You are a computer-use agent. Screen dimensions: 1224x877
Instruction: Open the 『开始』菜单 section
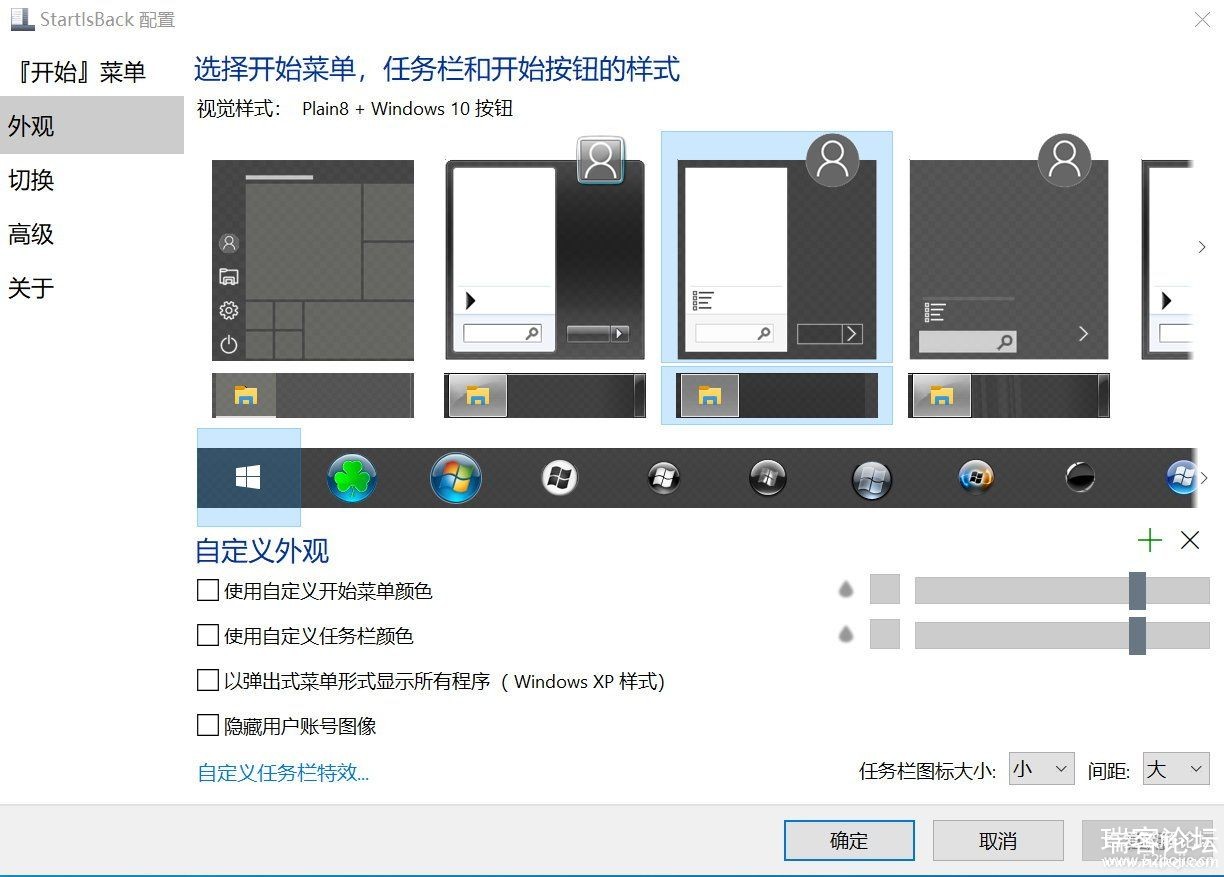click(x=92, y=72)
